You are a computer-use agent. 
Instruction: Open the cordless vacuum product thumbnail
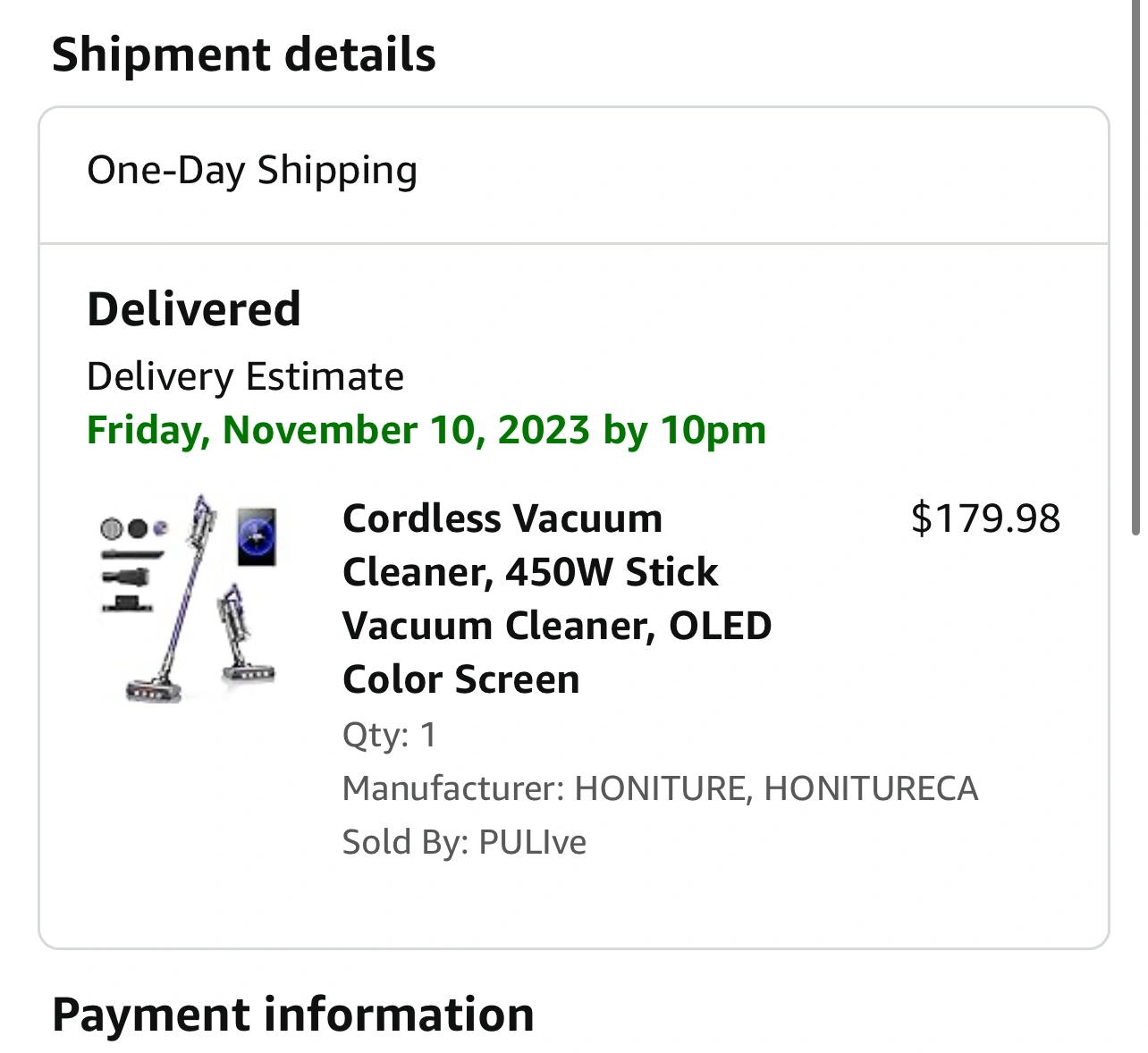187,597
